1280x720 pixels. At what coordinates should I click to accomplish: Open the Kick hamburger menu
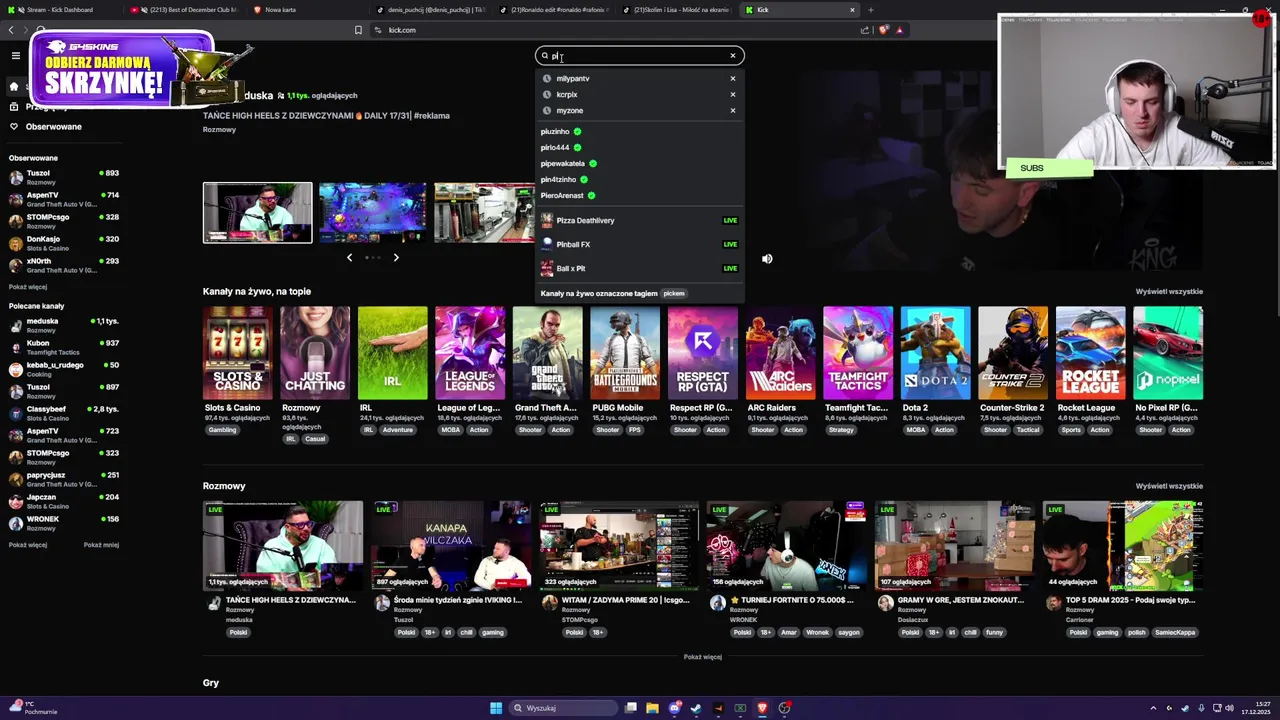pyautogui.click(x=15, y=56)
